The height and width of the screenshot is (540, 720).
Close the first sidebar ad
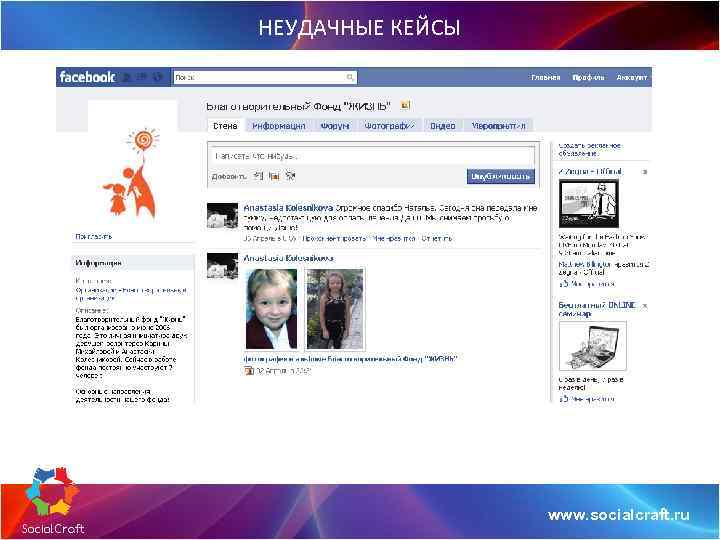pyautogui.click(x=645, y=172)
